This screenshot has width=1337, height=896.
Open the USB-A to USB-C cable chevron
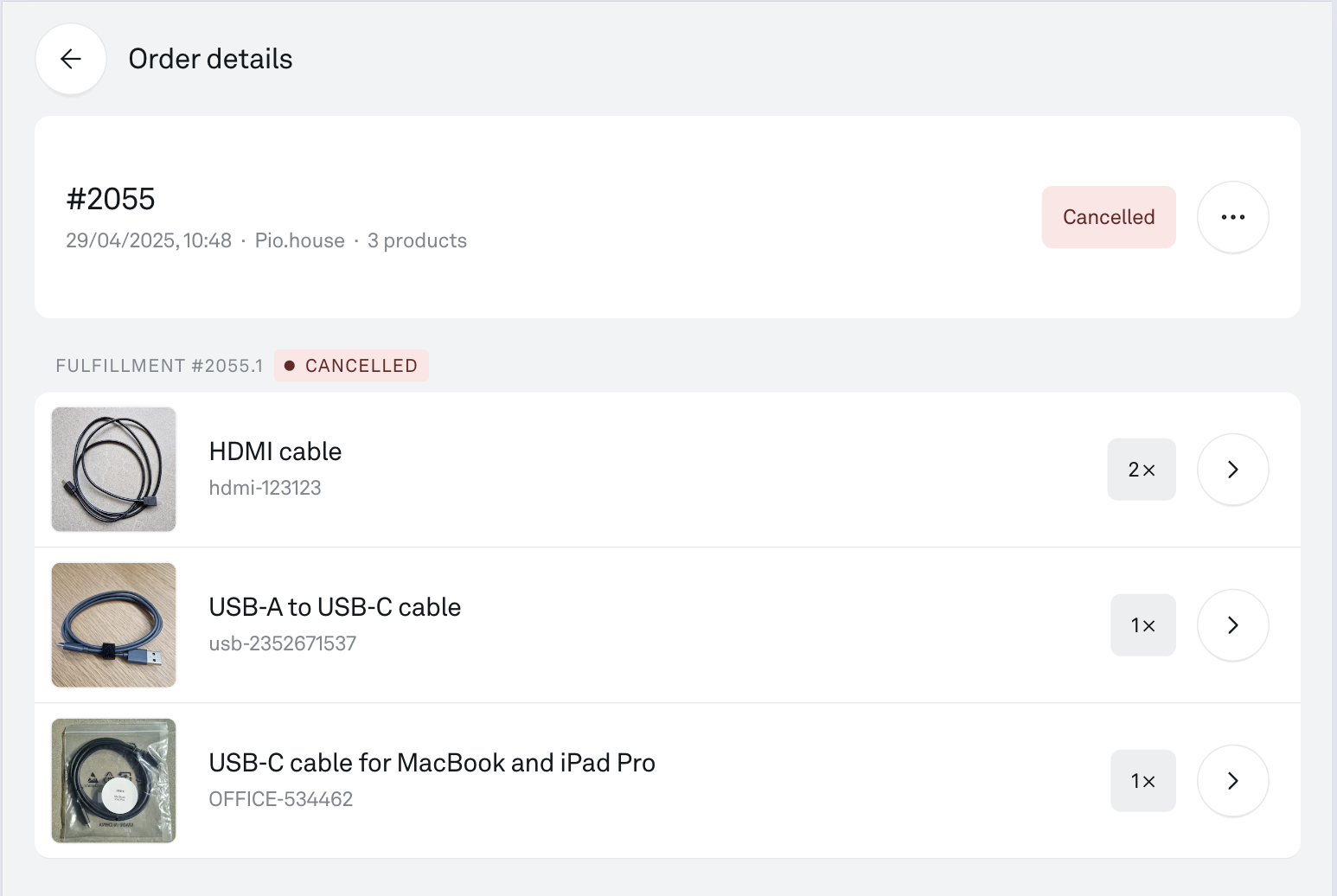(1232, 625)
